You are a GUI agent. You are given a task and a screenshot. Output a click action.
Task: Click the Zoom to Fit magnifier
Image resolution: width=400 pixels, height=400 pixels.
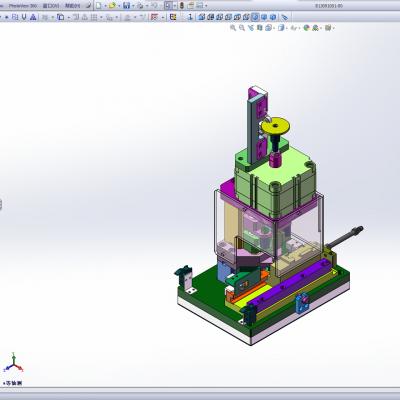[233, 28]
